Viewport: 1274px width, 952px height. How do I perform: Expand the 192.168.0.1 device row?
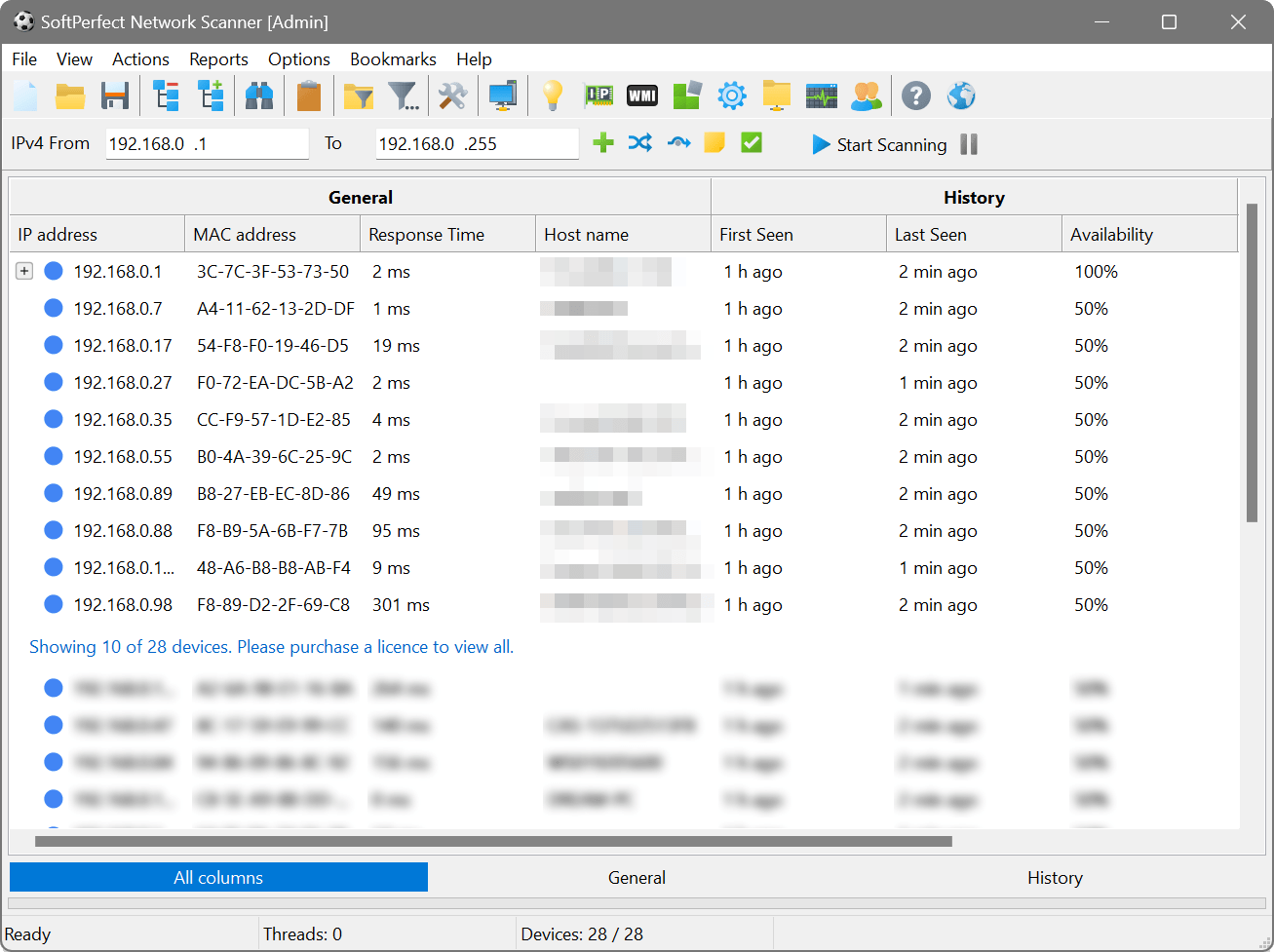pos(24,271)
